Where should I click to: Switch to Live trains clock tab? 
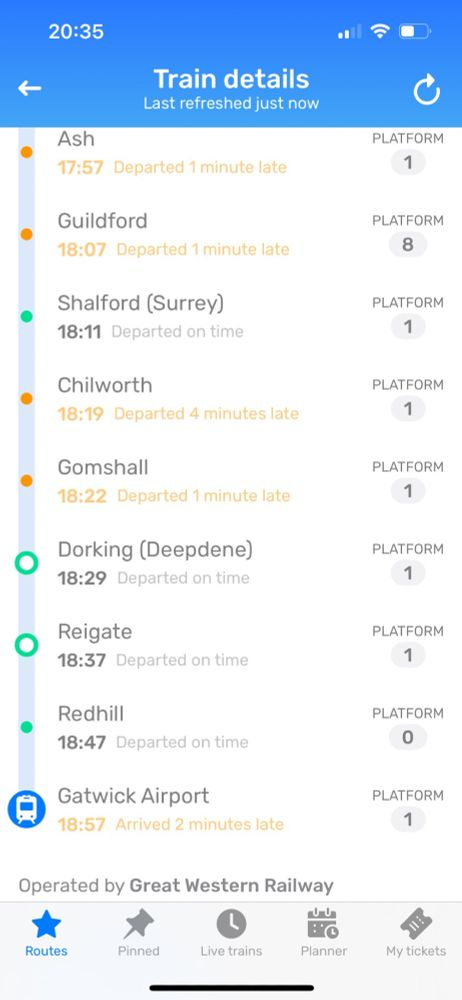231,933
